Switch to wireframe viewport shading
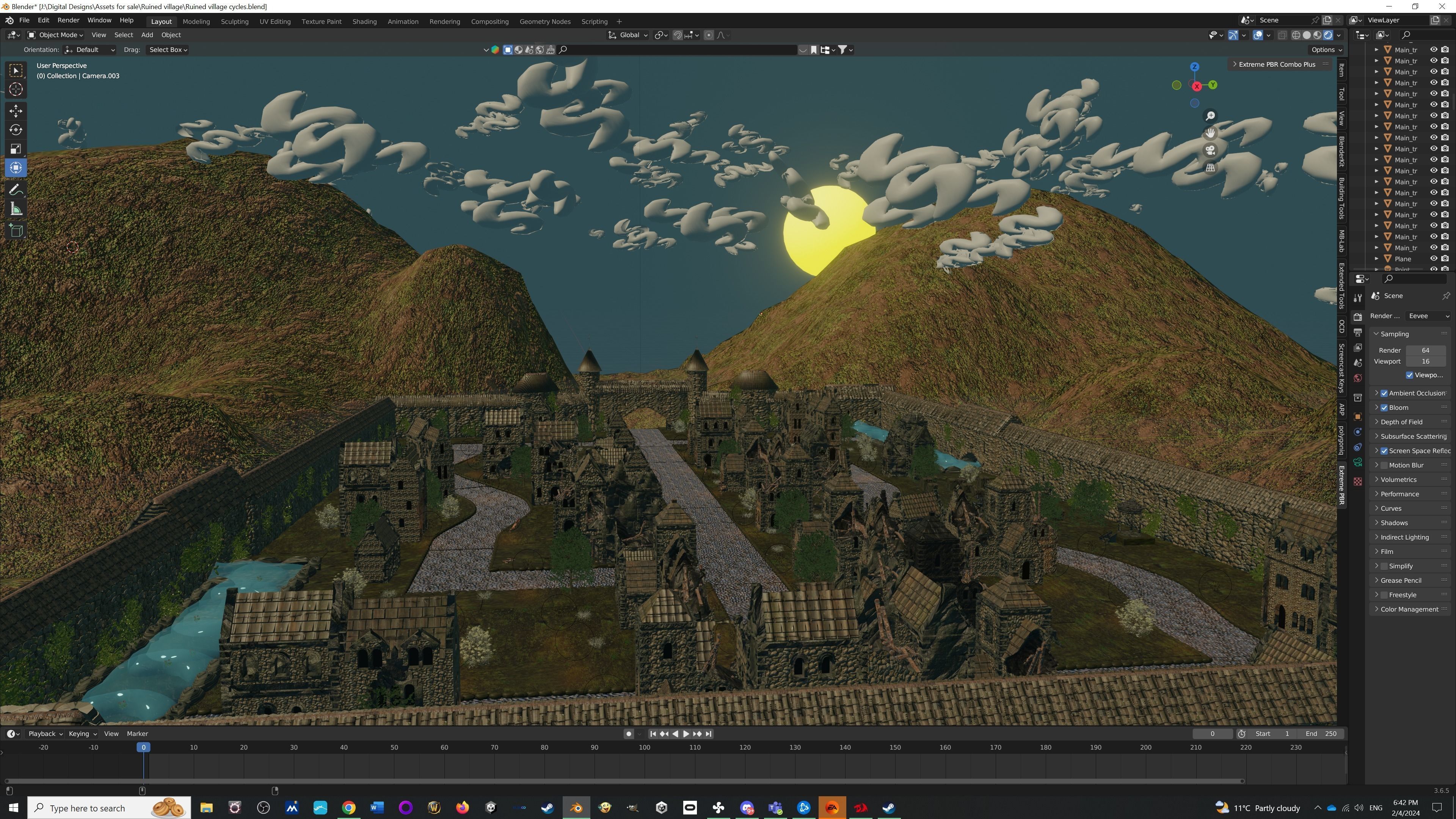1456x819 pixels. (x=1296, y=35)
